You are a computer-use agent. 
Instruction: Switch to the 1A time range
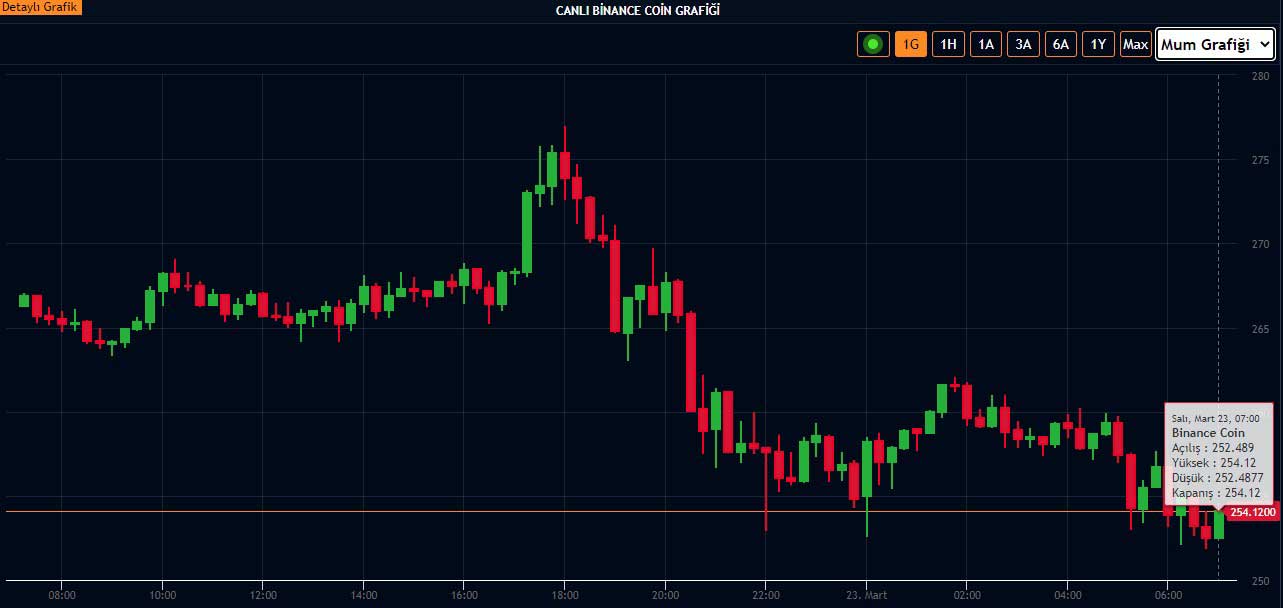[x=986, y=45]
